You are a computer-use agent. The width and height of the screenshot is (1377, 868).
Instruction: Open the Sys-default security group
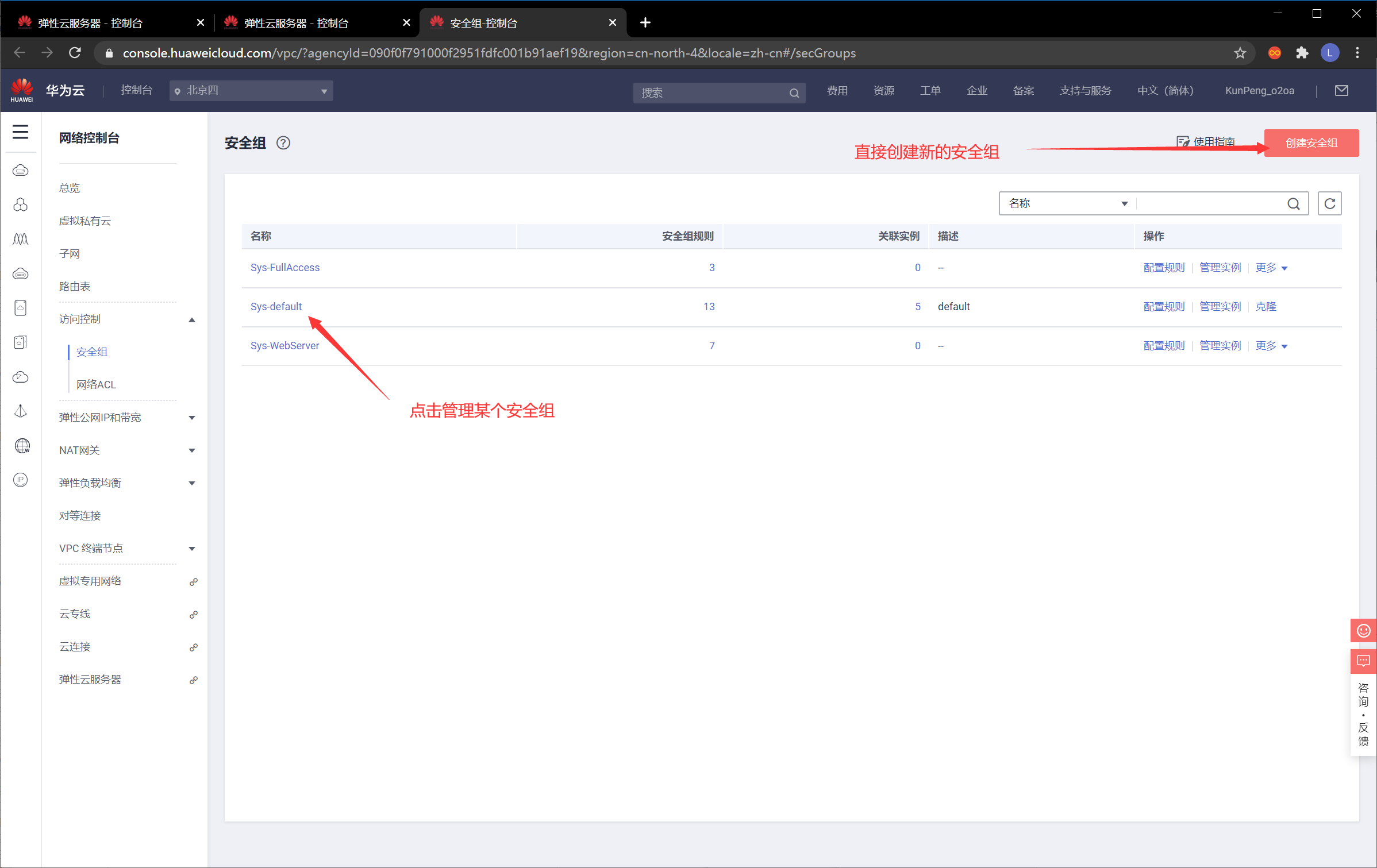(276, 307)
